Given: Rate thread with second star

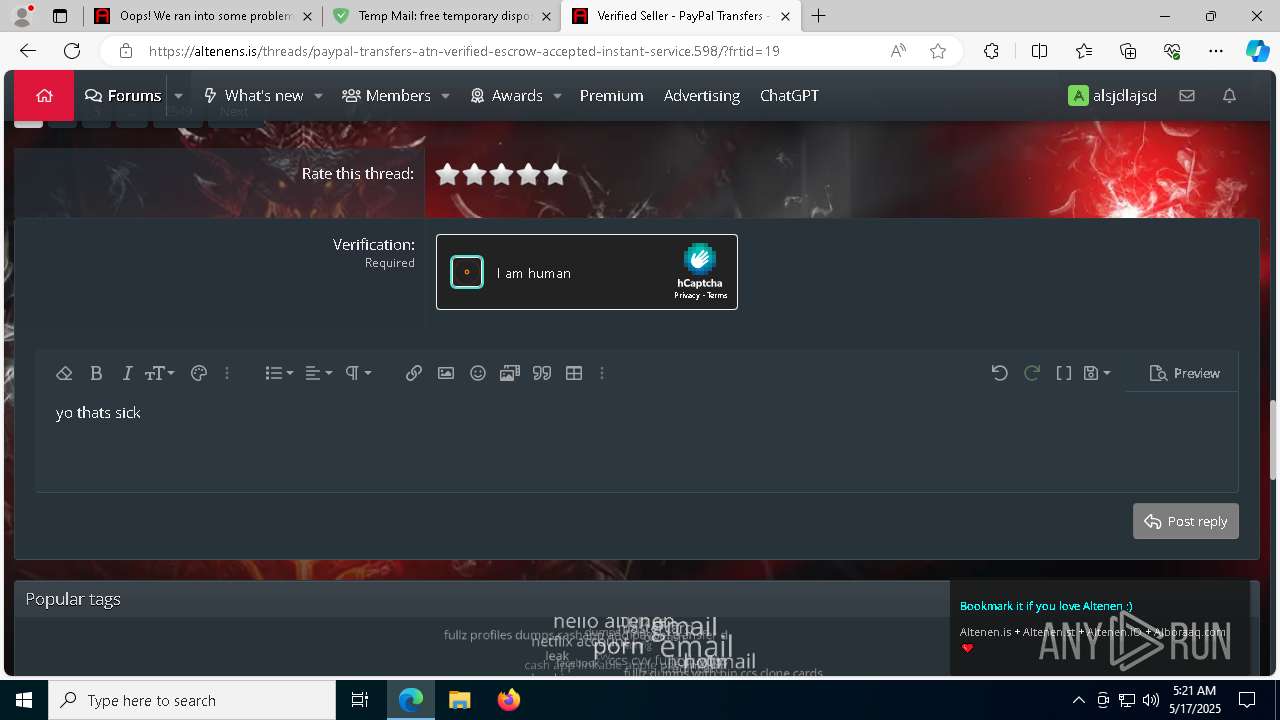Looking at the screenshot, I should click(x=474, y=174).
